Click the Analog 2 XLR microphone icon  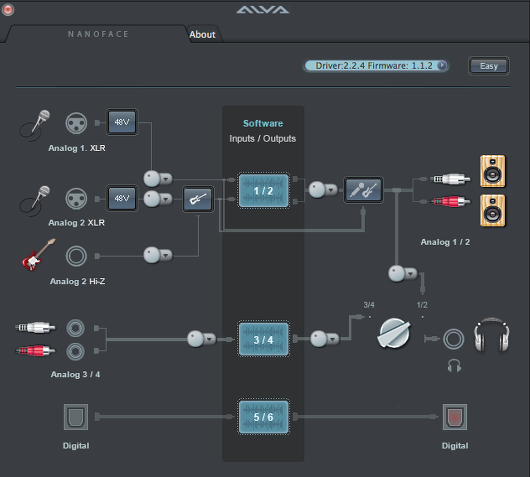point(35,201)
